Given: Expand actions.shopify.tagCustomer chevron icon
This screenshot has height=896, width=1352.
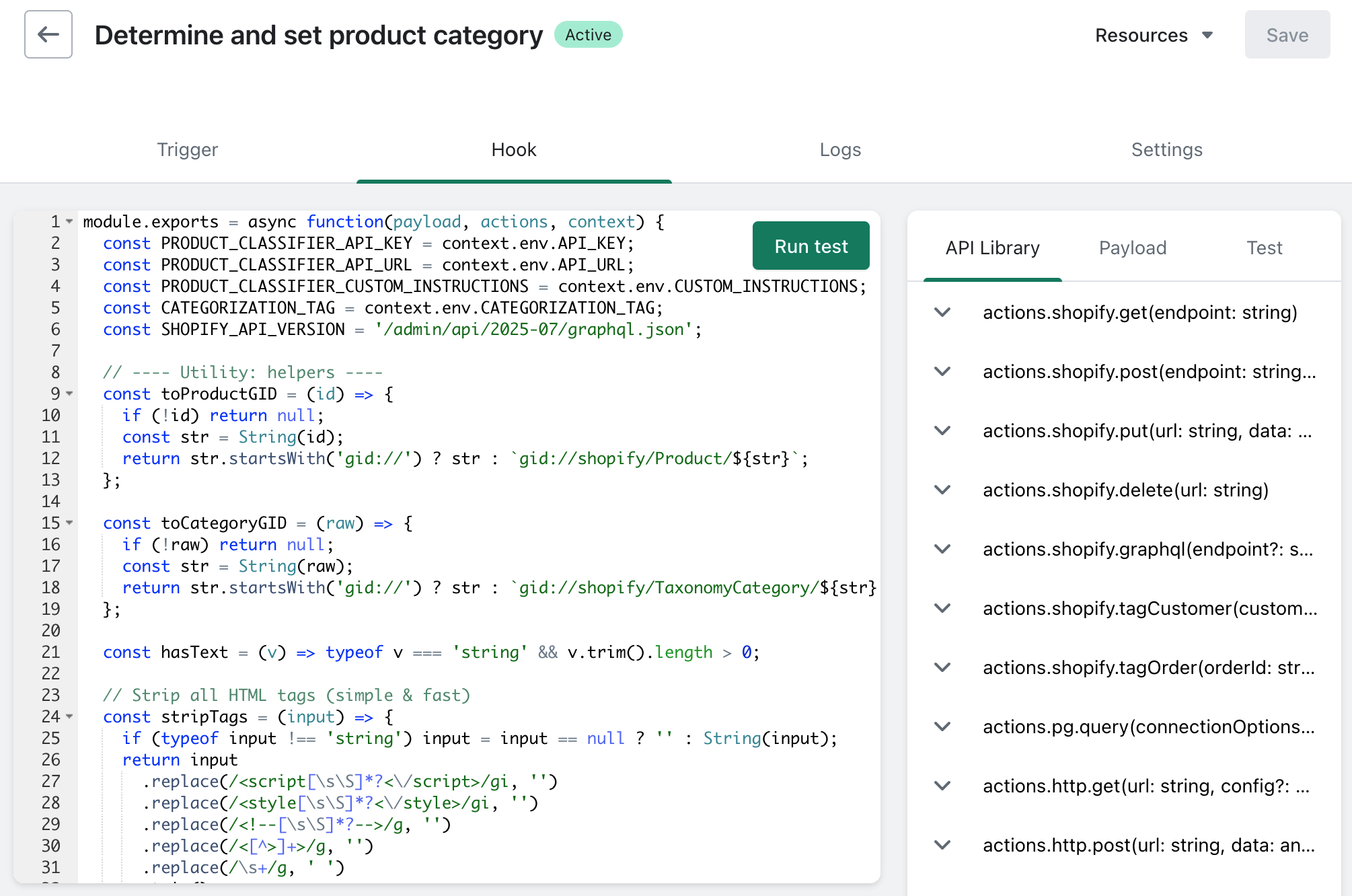Looking at the screenshot, I should (942, 608).
